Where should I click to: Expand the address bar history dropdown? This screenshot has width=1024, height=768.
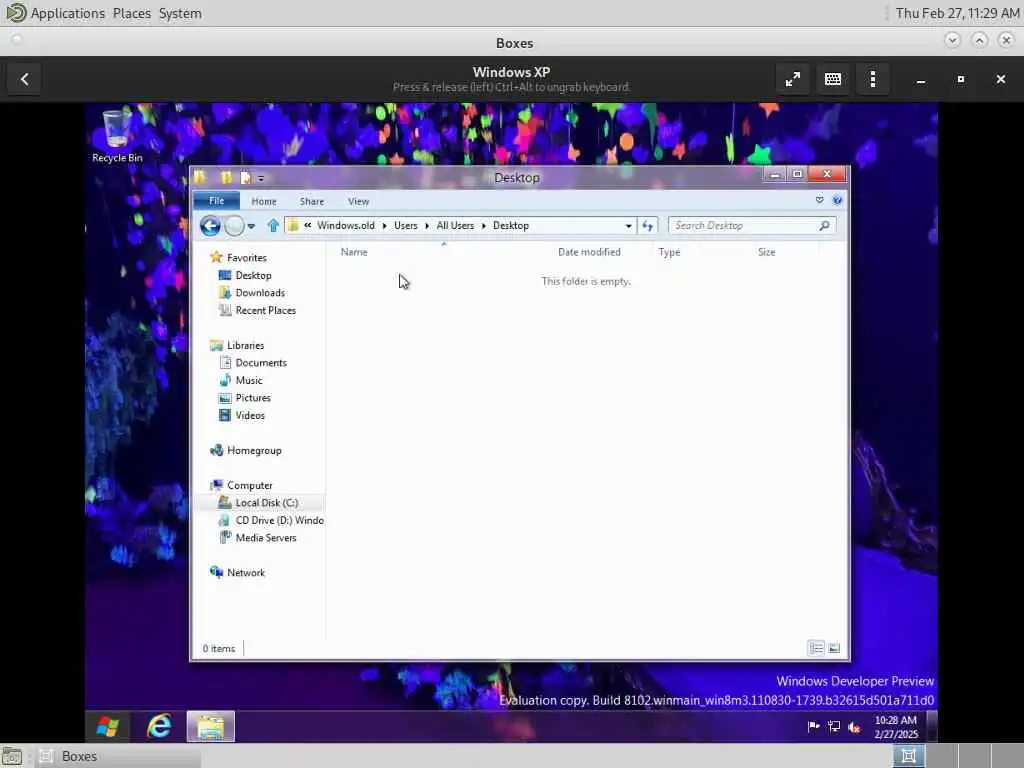coord(628,226)
